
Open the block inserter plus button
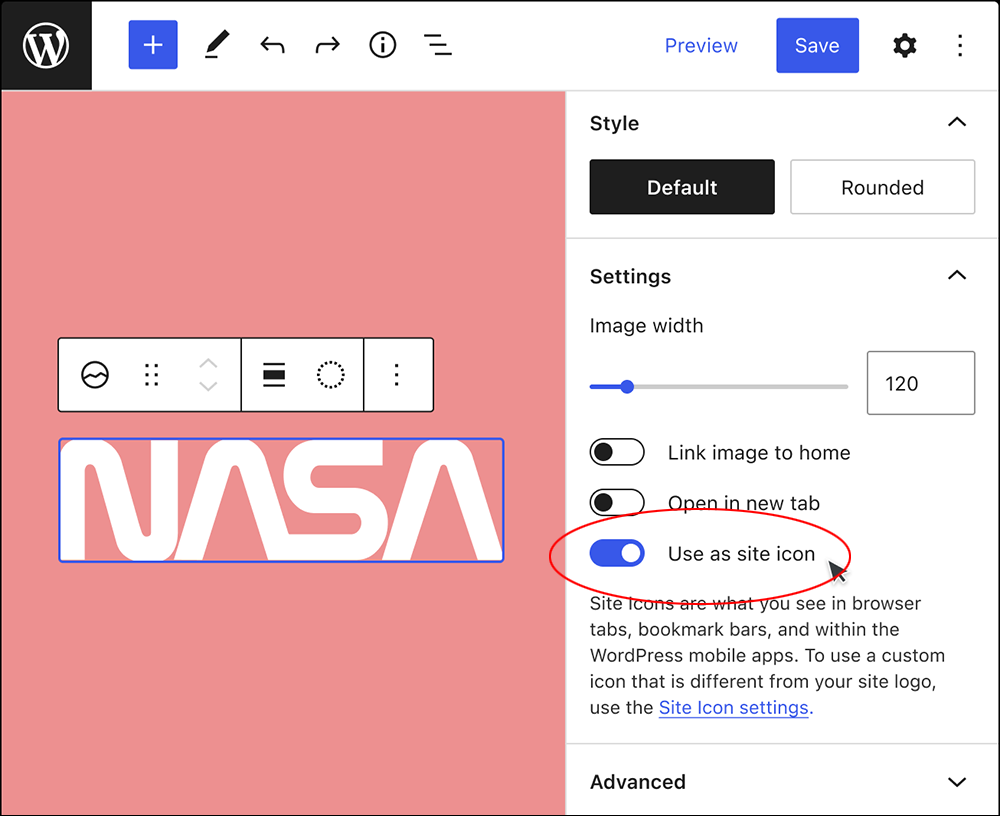(153, 45)
